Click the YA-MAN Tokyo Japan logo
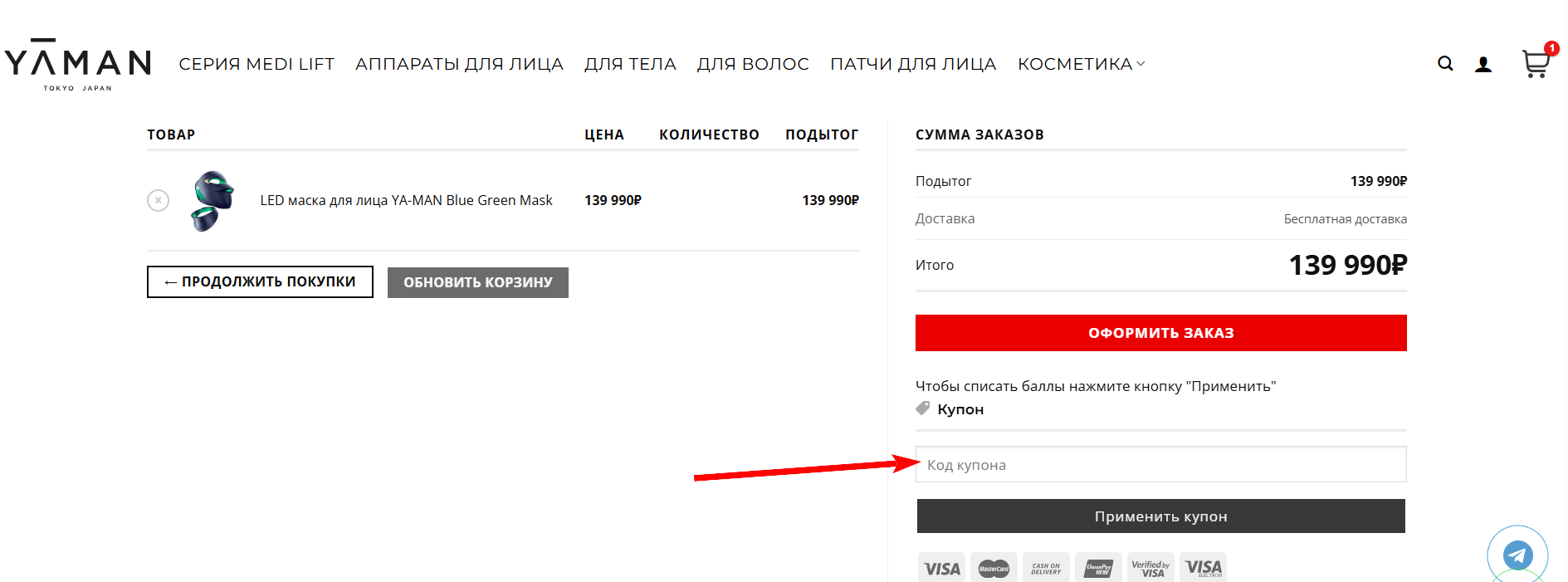The height and width of the screenshot is (582, 1568). pyautogui.click(x=78, y=64)
